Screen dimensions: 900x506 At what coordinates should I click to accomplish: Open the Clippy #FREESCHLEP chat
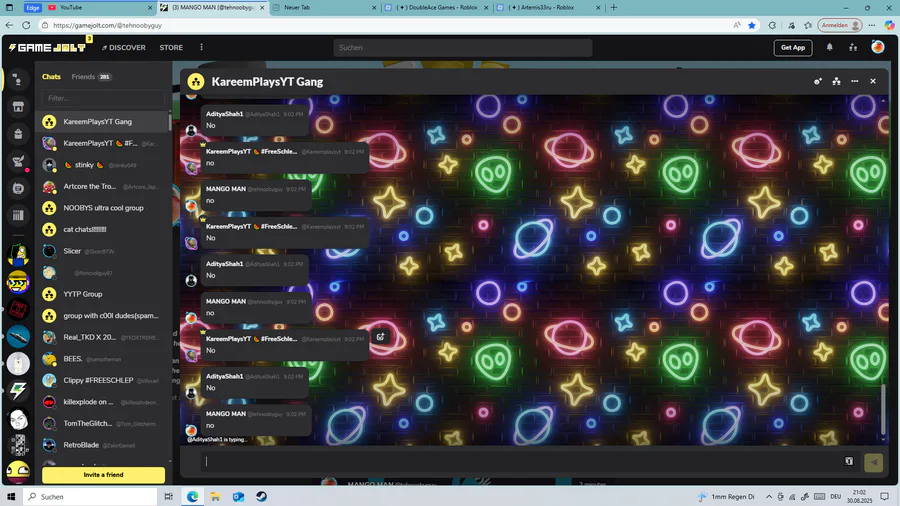[x=103, y=380]
